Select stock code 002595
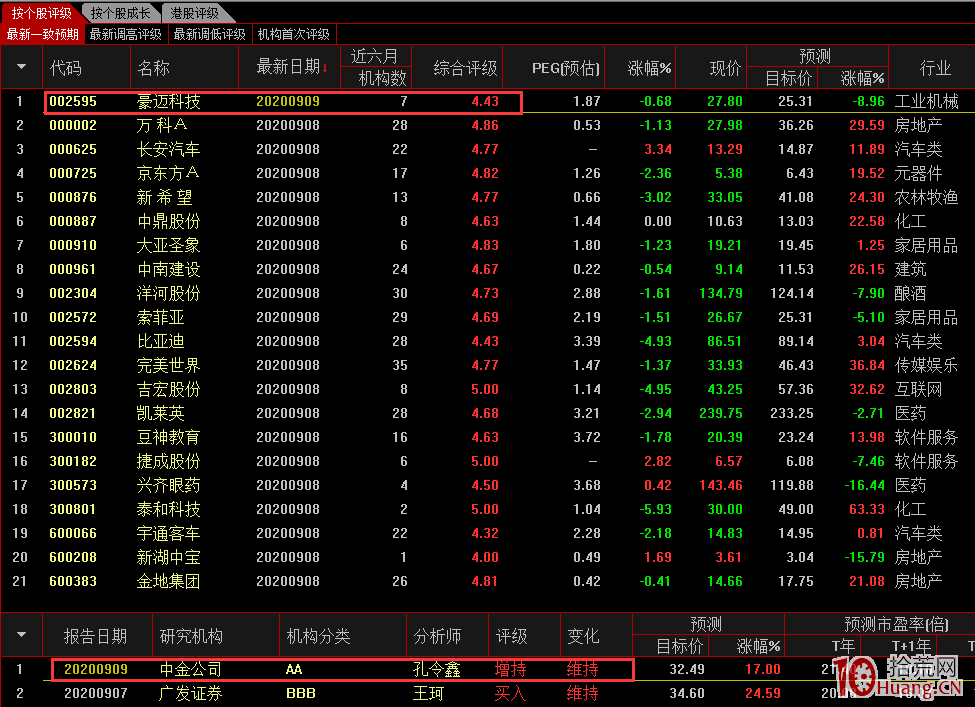Viewport: 975px width, 707px height. (x=73, y=101)
